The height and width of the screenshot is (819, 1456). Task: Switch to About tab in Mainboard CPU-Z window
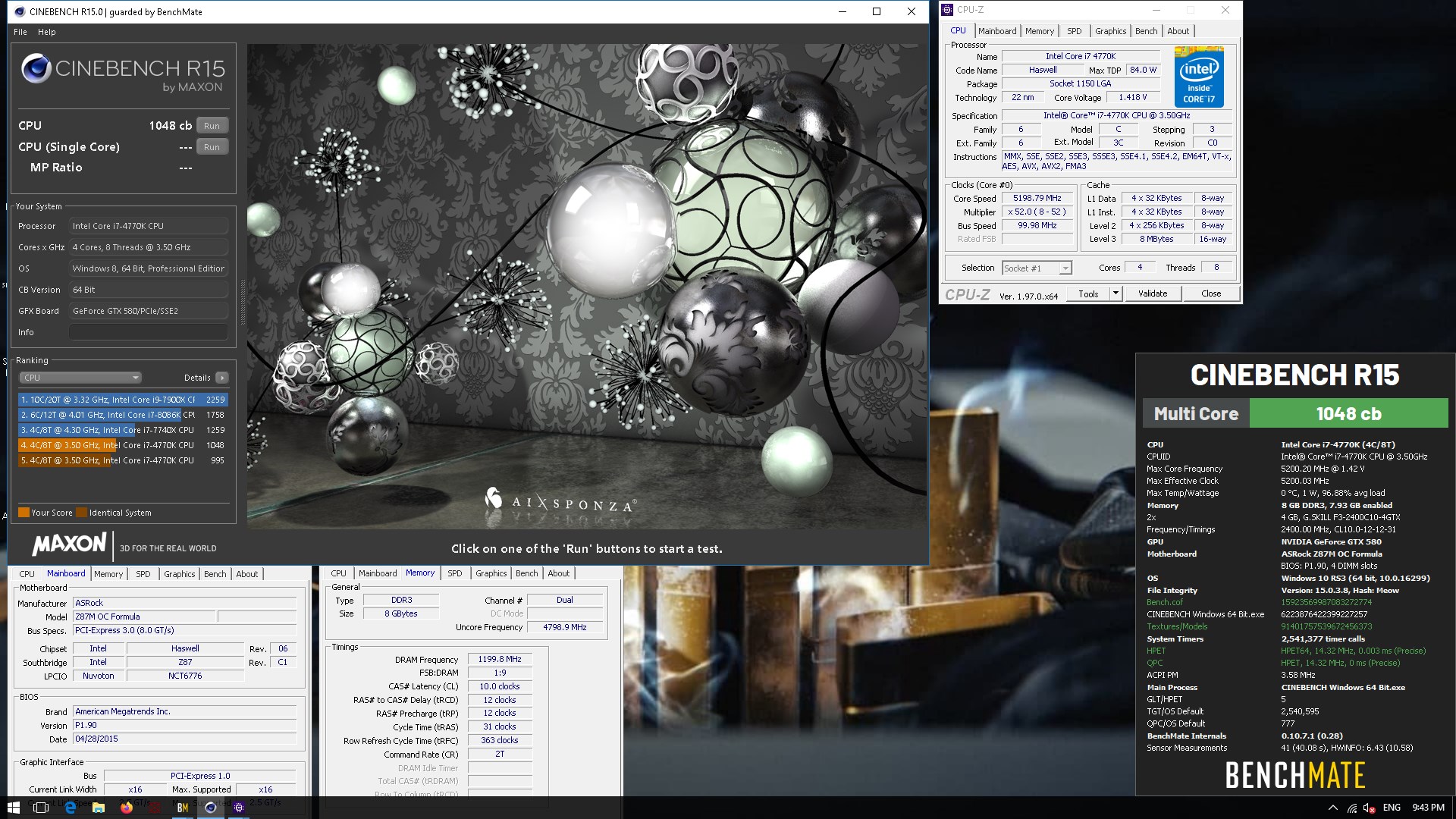coord(246,574)
